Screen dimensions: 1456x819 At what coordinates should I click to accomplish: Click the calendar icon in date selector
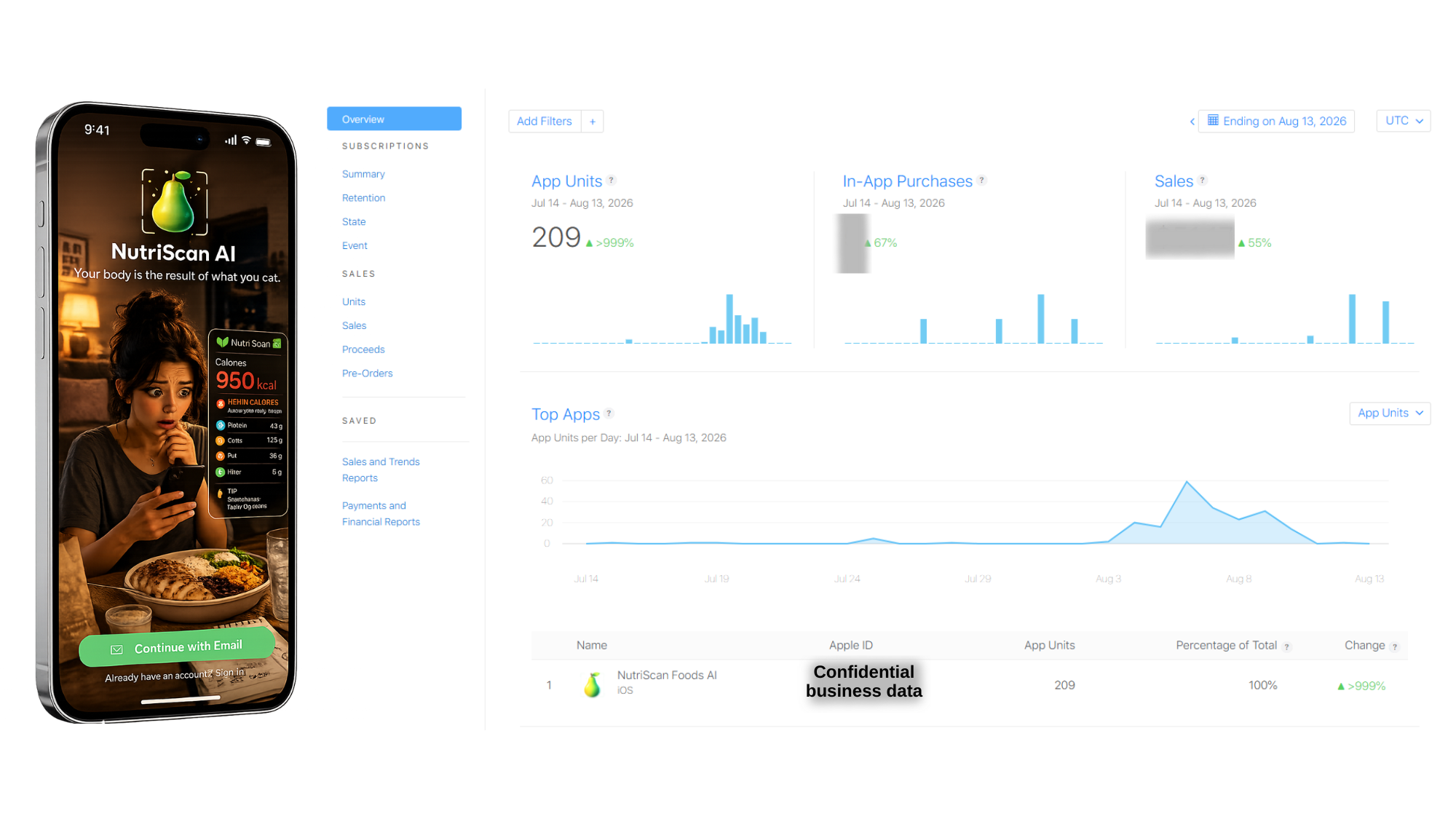pos(1213,121)
